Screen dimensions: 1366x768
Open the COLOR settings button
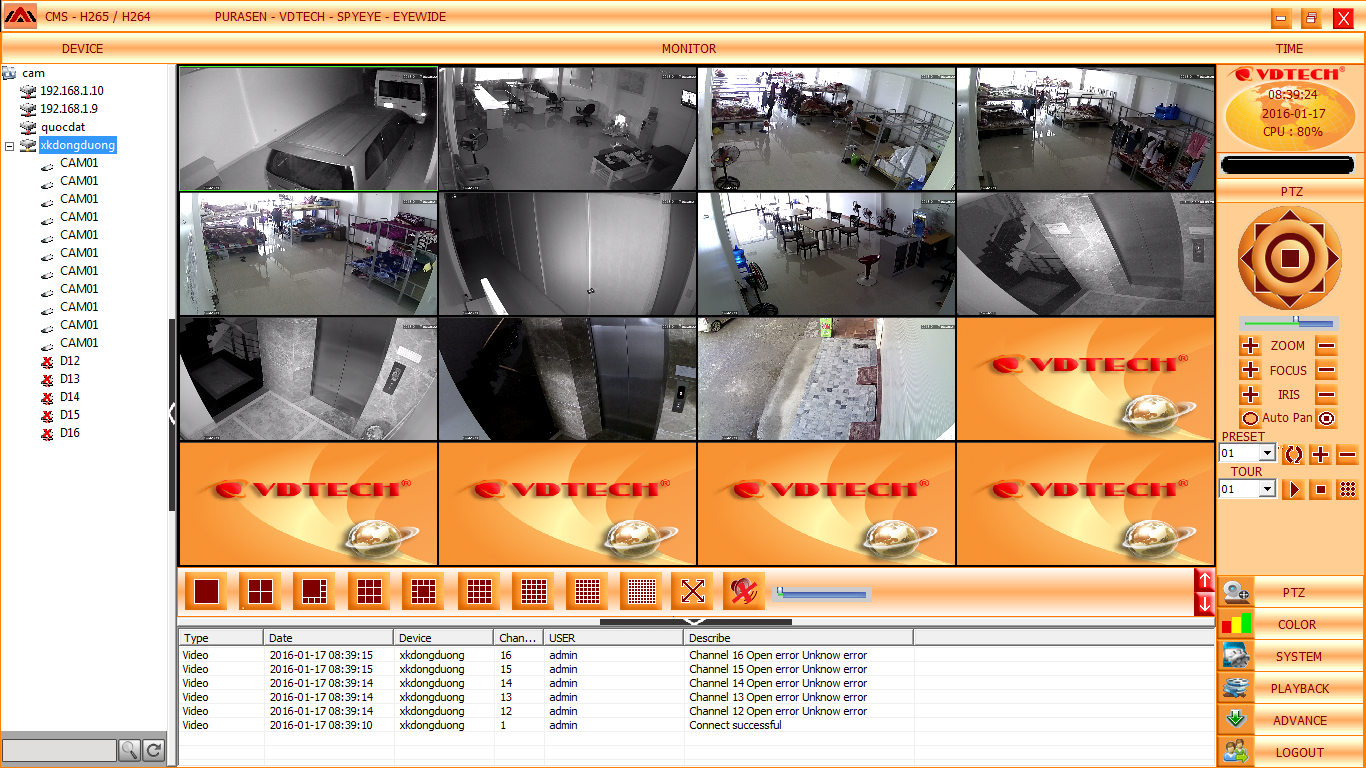[x=1291, y=624]
